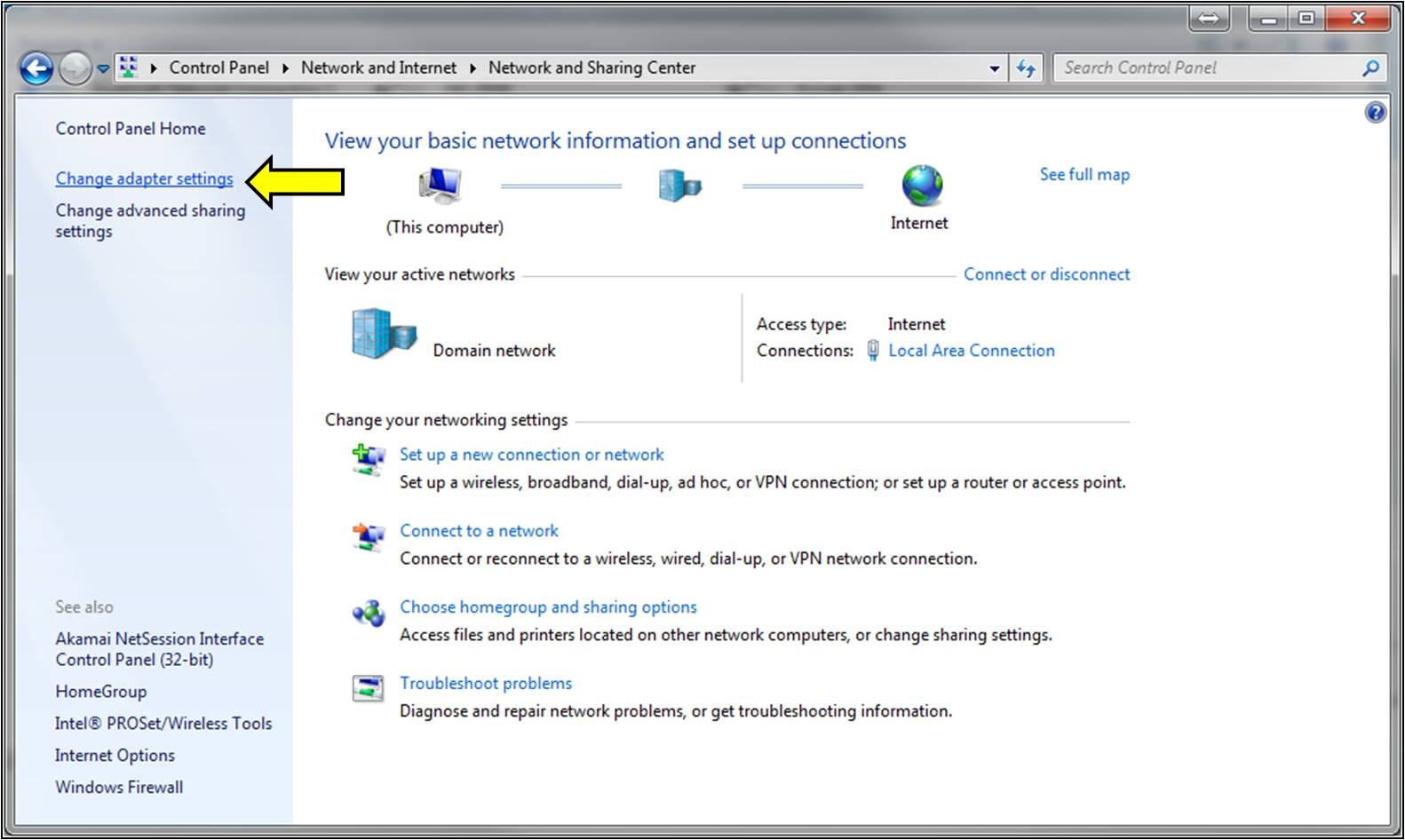The image size is (1405, 840).
Task: Click the This computer icon
Action: (440, 184)
